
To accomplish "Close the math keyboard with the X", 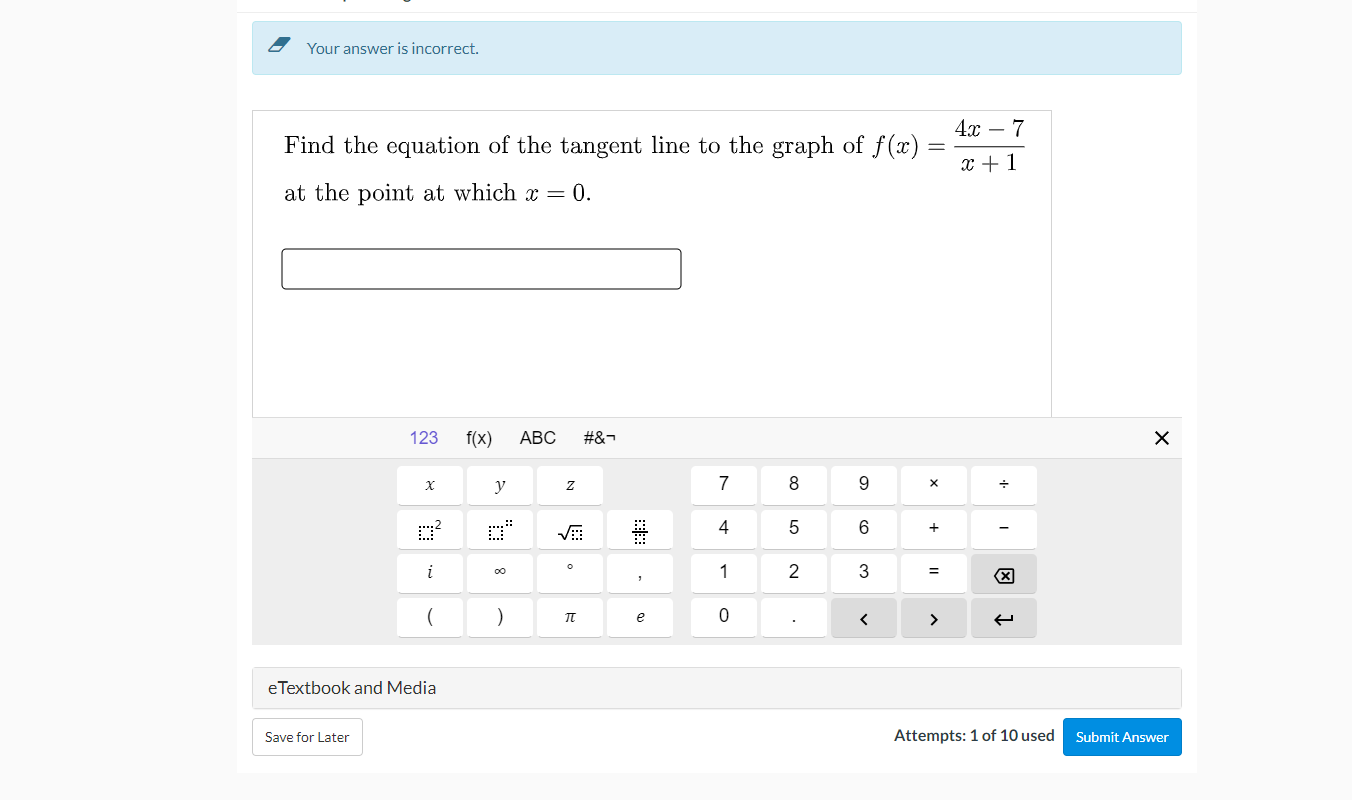I will point(1161,437).
